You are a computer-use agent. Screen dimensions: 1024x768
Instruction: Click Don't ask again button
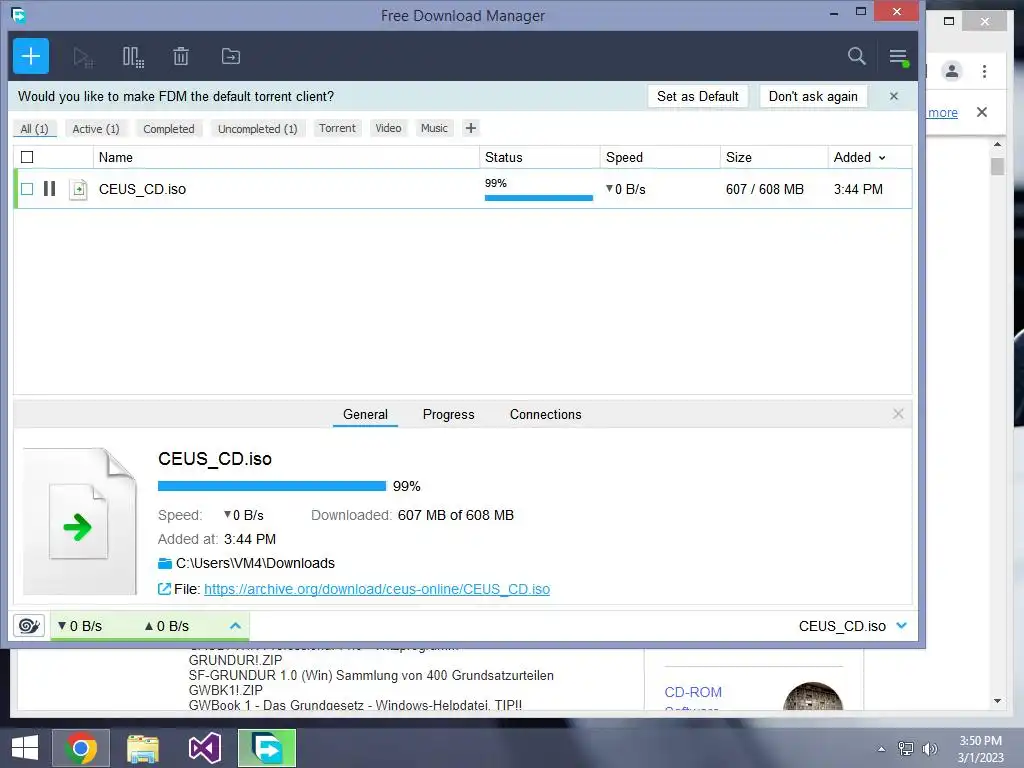(x=813, y=96)
